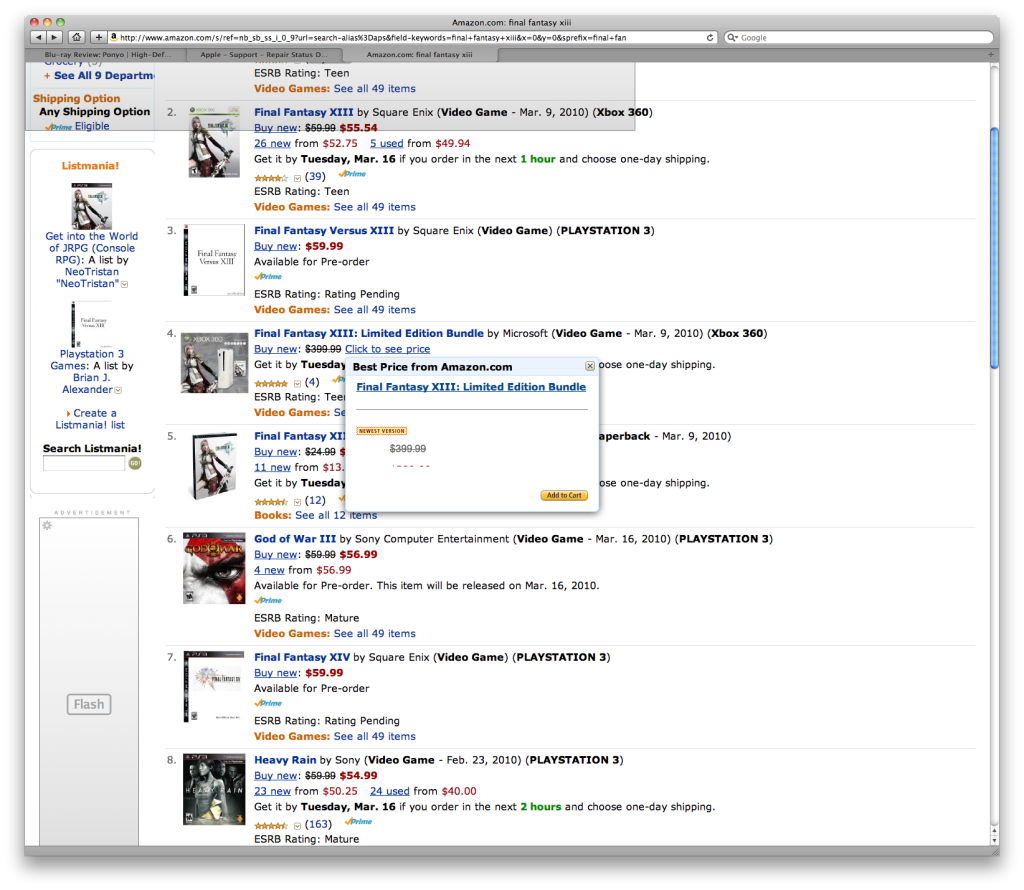Expand the Brian J. Alexander profile dropdown arrow
The height and width of the screenshot is (890, 1024).
[x=118, y=390]
